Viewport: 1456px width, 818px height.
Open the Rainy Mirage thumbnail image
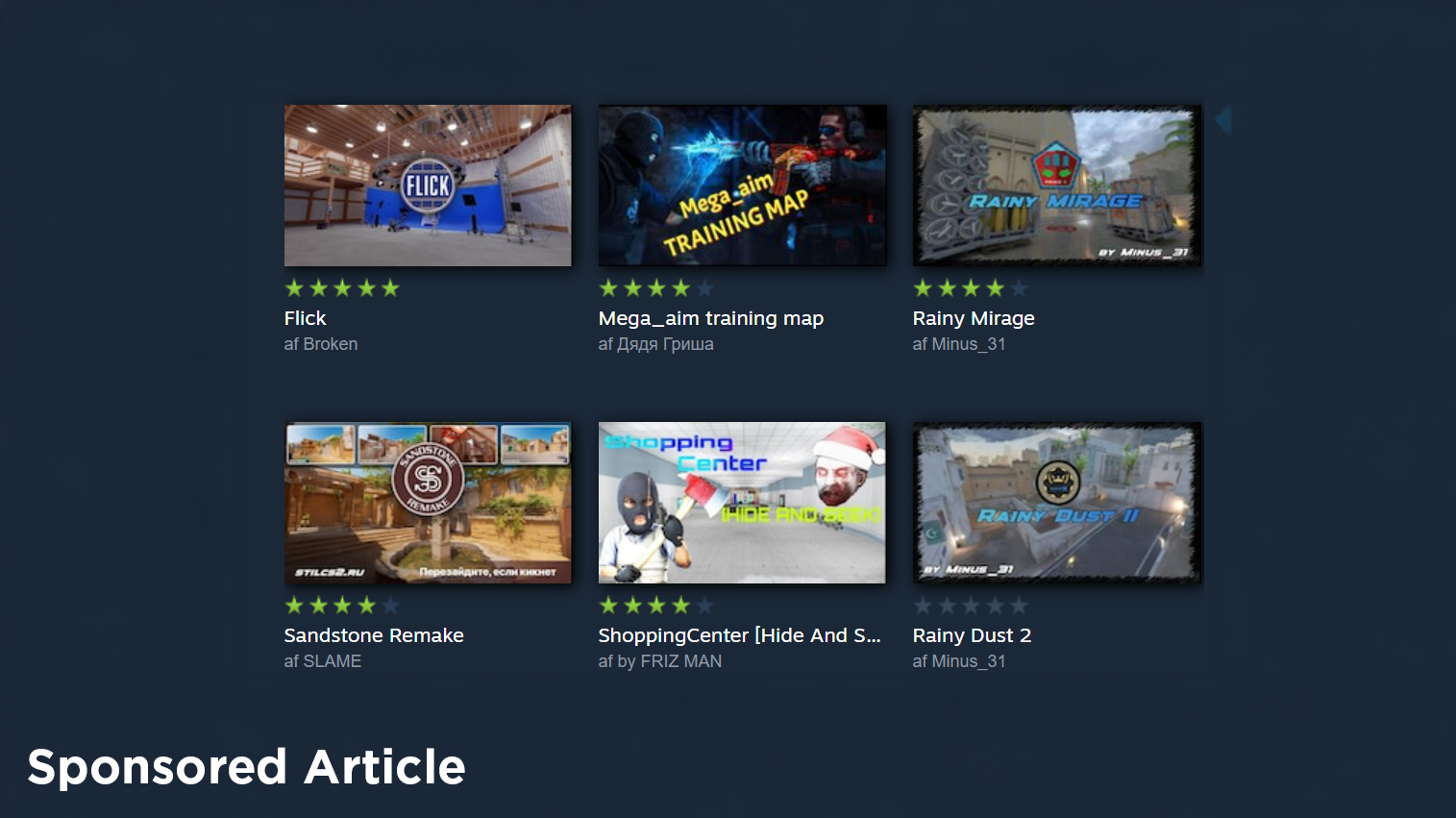coord(1057,186)
